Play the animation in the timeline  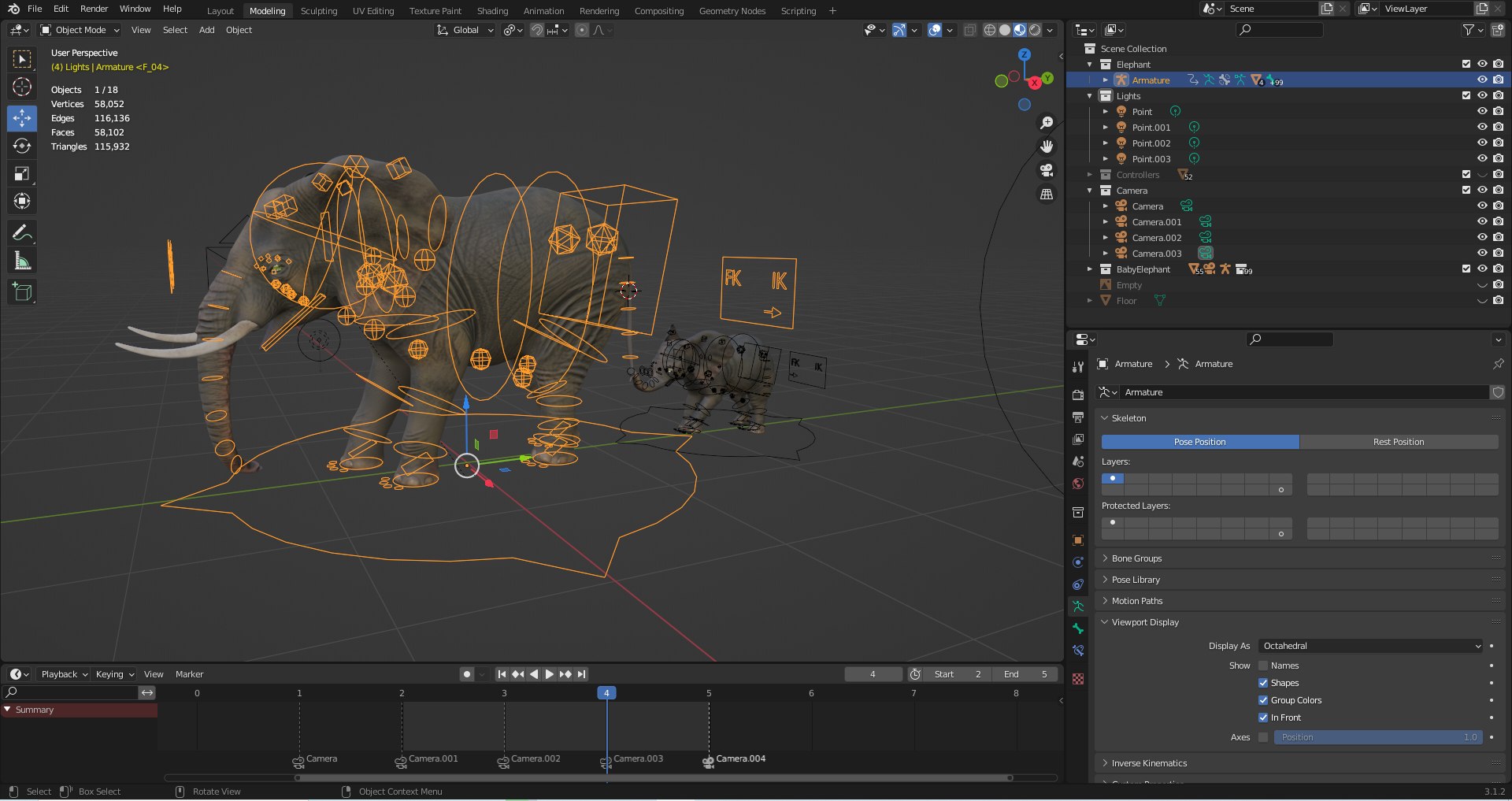pos(550,674)
